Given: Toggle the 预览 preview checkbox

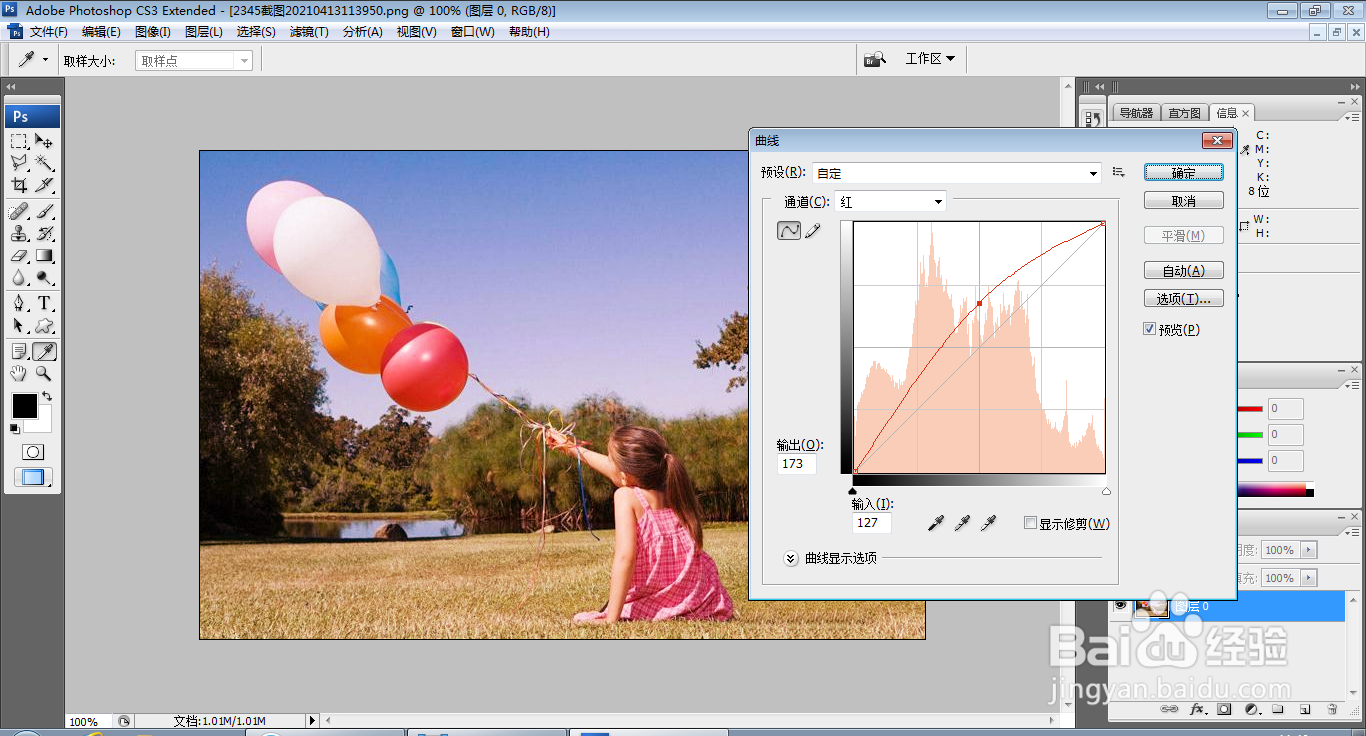Looking at the screenshot, I should (1150, 328).
